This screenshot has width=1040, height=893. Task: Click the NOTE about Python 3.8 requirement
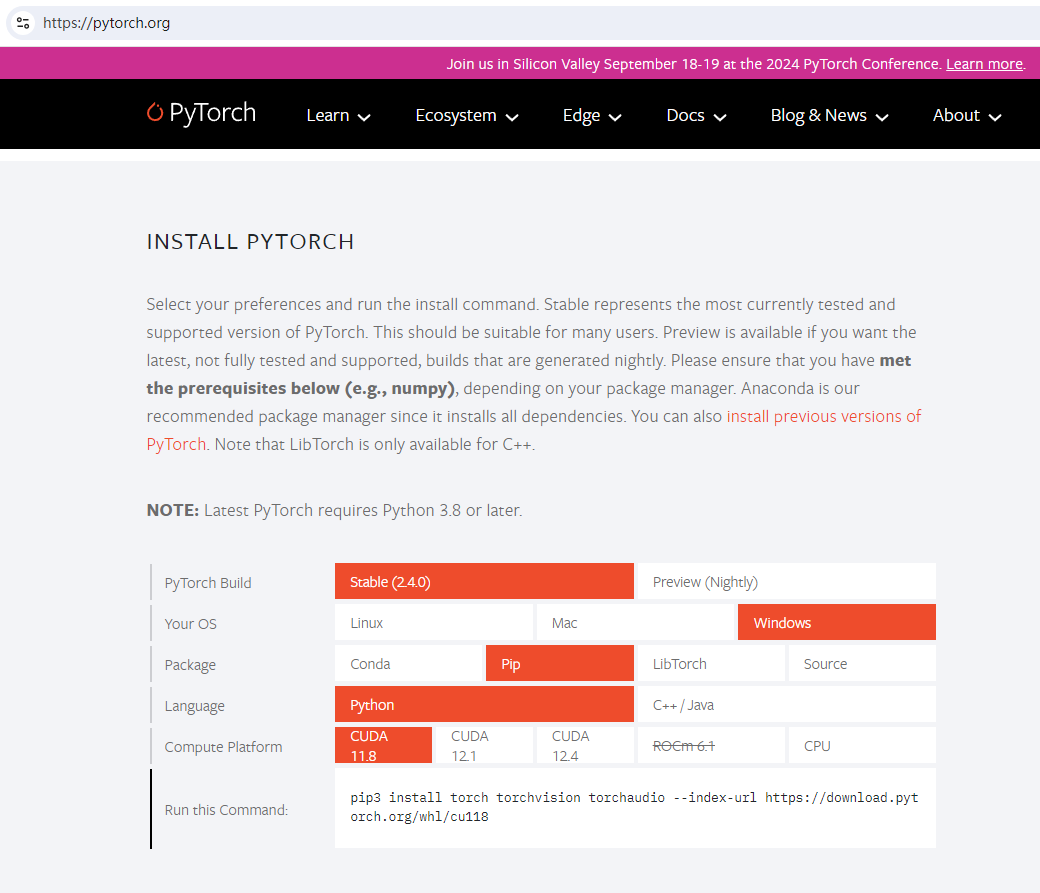point(334,510)
